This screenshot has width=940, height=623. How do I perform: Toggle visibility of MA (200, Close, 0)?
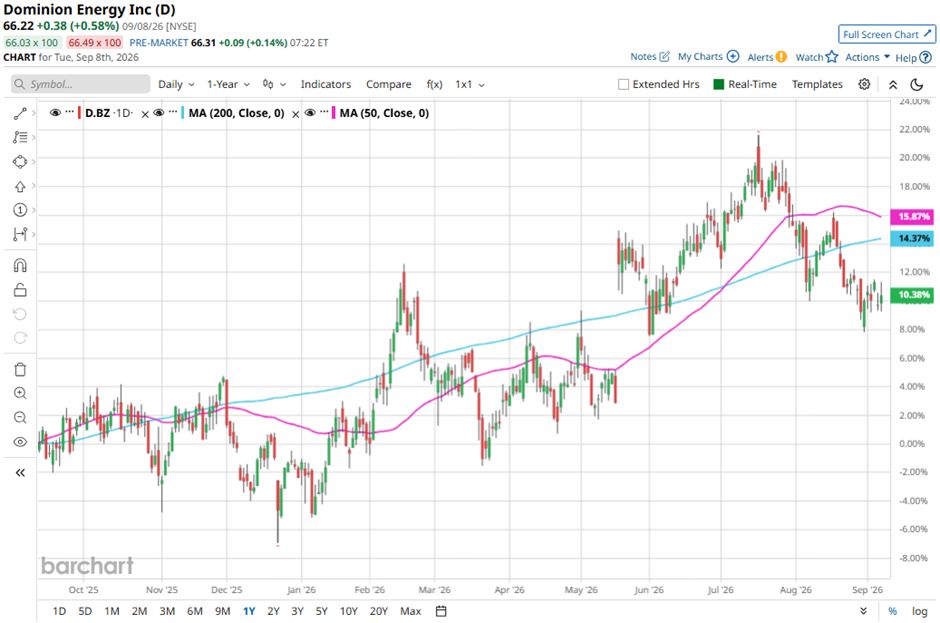click(159, 113)
